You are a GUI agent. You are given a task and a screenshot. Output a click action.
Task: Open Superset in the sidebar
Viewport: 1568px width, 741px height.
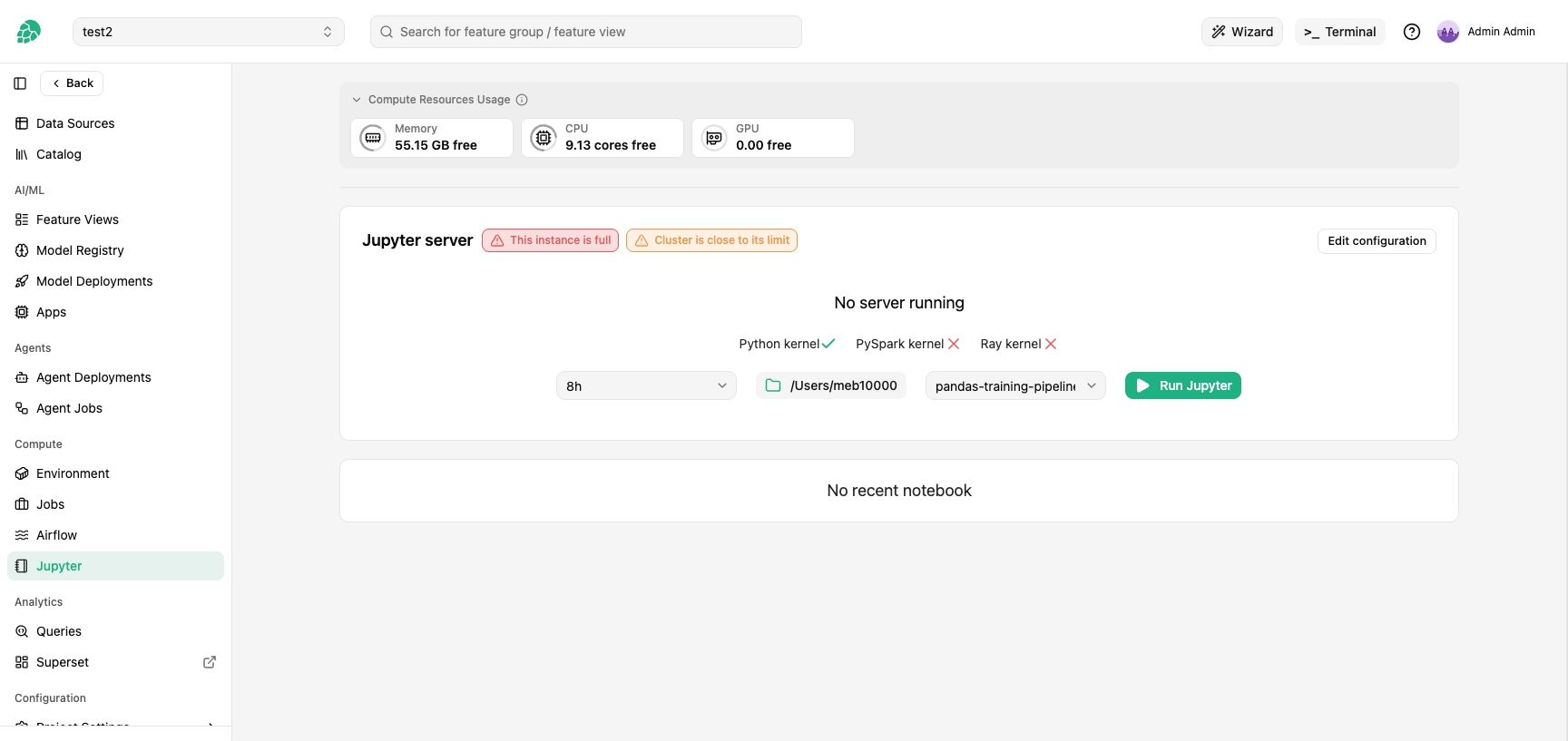[115, 662]
